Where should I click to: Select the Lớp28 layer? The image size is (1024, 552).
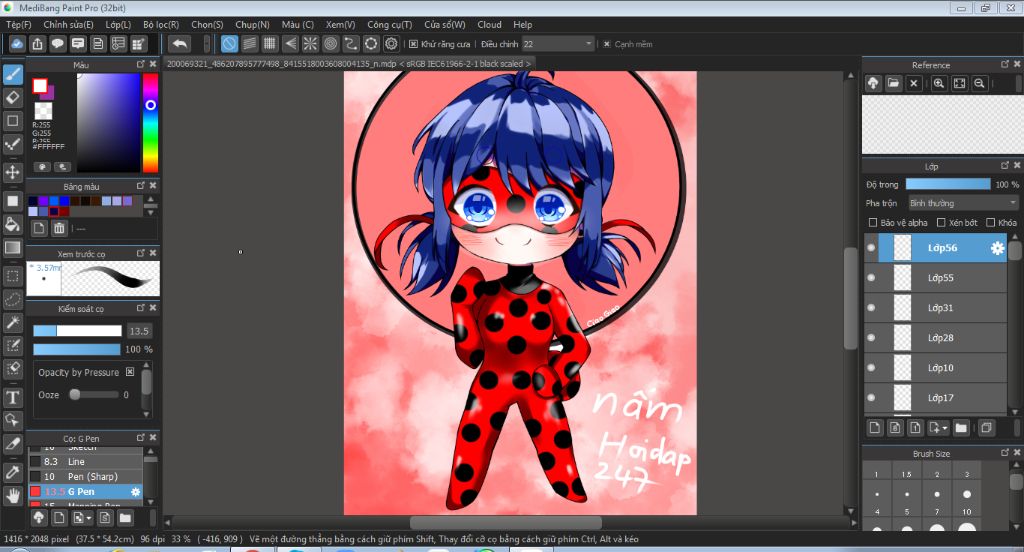pyautogui.click(x=935, y=338)
